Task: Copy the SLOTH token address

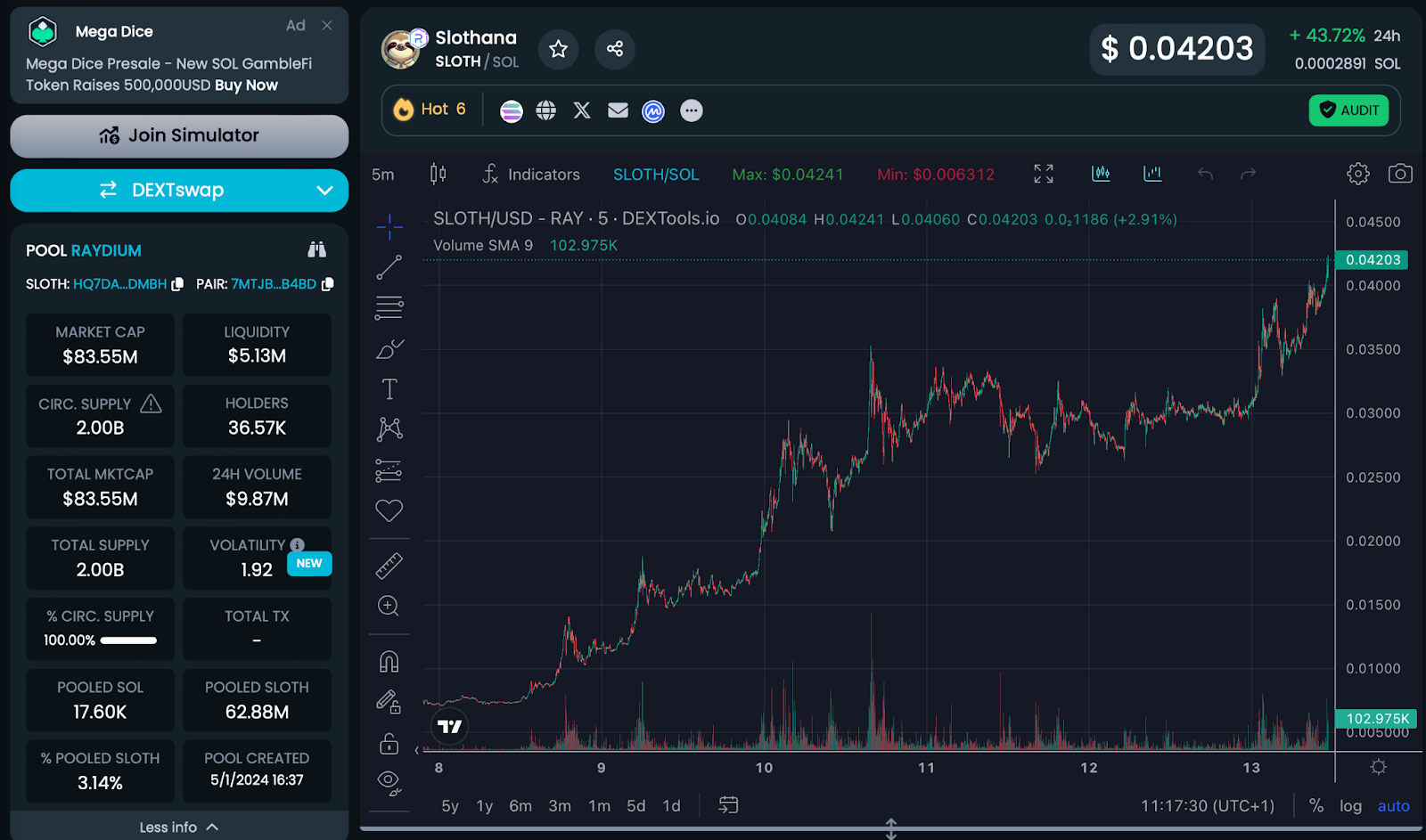Action: coord(177,284)
